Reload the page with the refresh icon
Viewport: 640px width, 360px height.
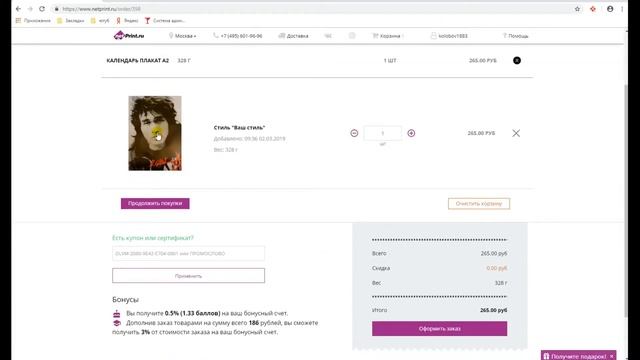tap(42, 9)
